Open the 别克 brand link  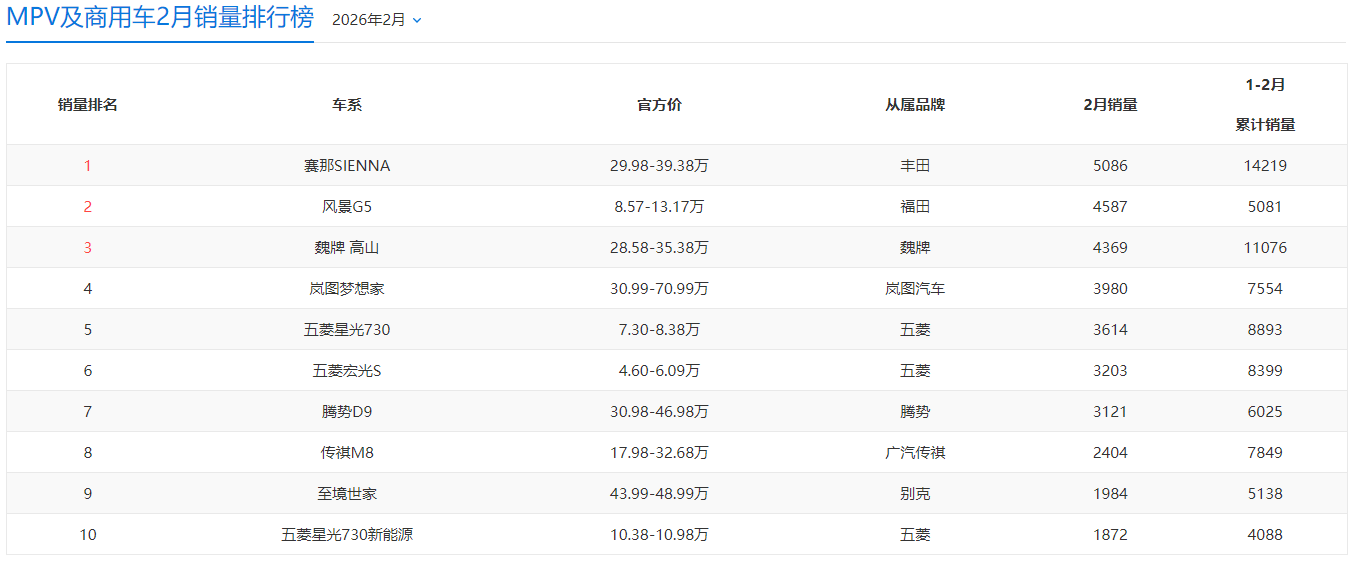point(915,494)
